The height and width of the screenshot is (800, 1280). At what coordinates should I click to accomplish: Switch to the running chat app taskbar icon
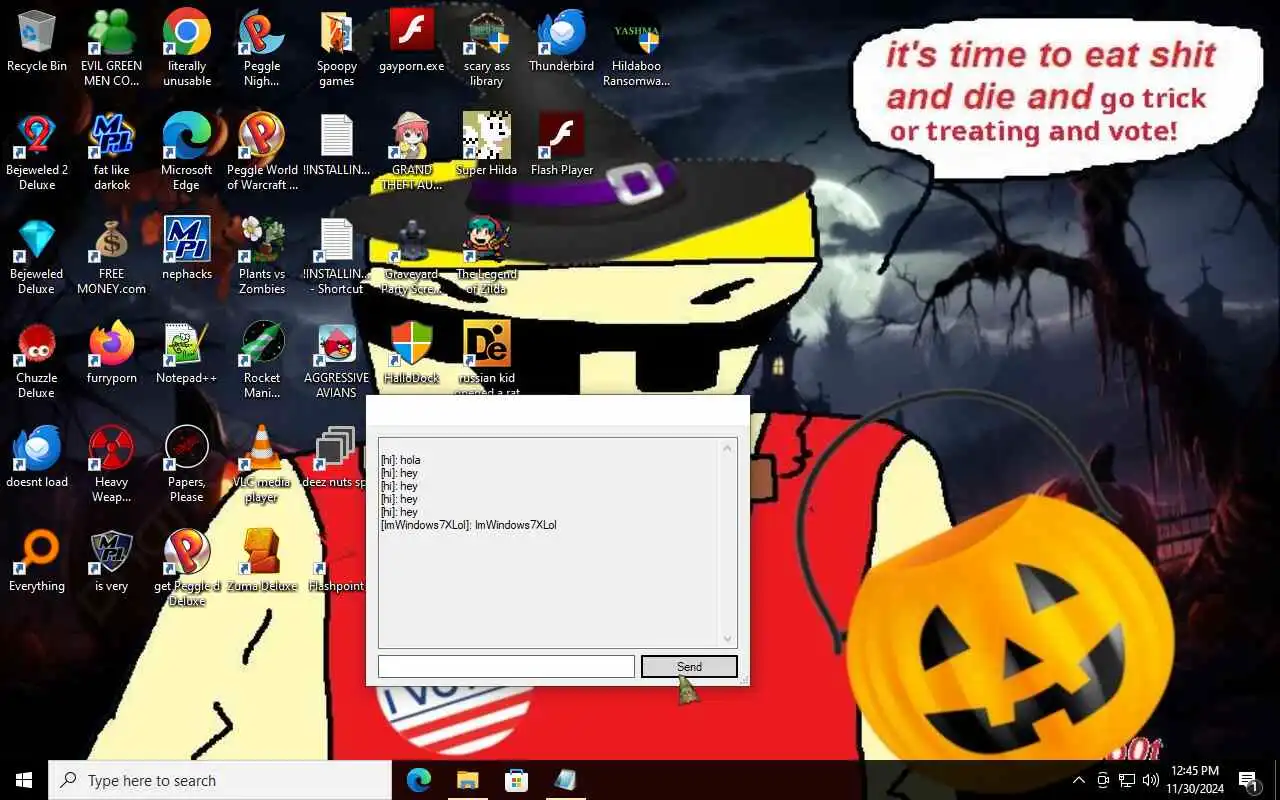coord(565,780)
